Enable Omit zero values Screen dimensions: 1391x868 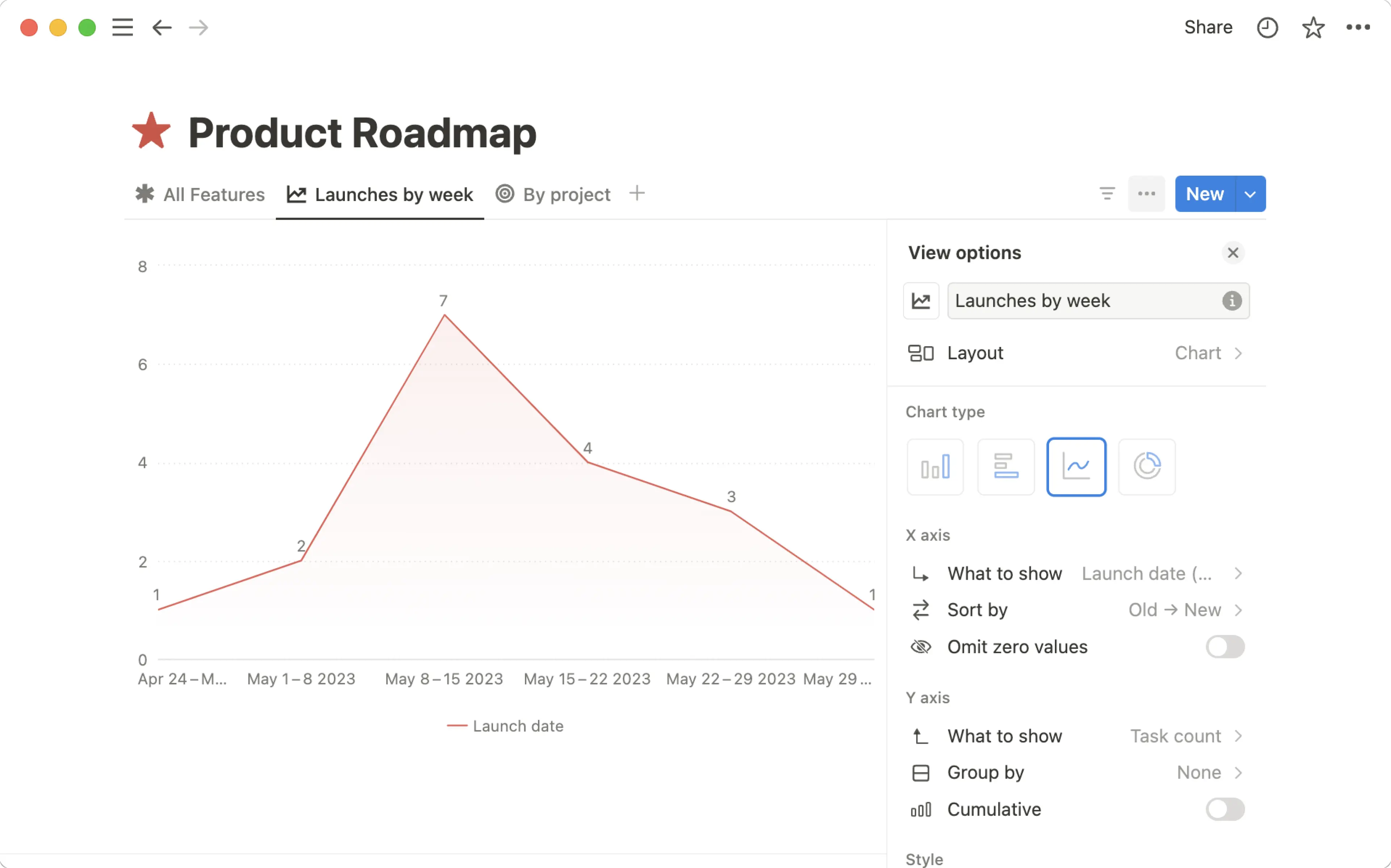(x=1225, y=646)
